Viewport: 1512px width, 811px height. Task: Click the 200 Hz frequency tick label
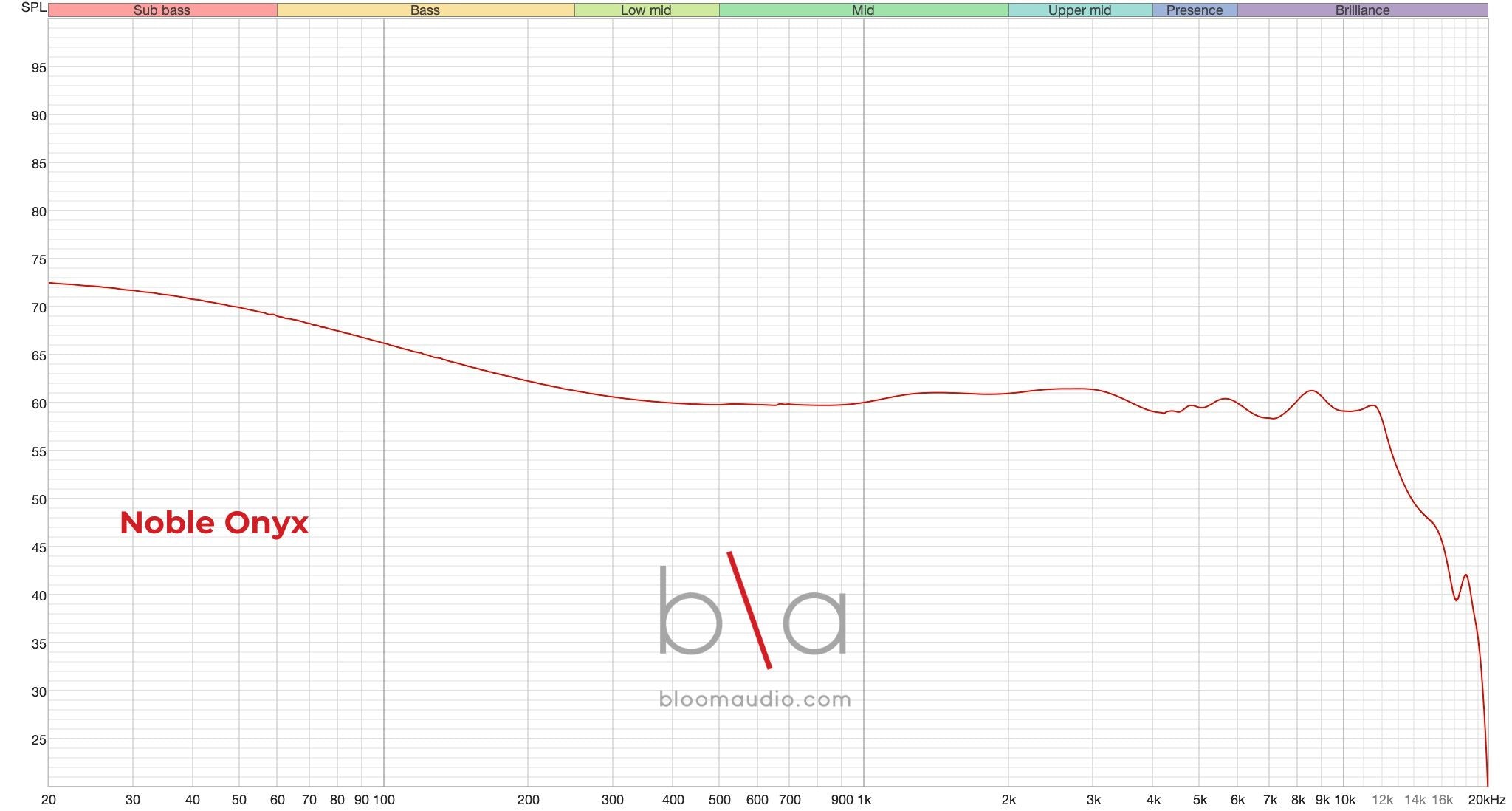[528, 800]
